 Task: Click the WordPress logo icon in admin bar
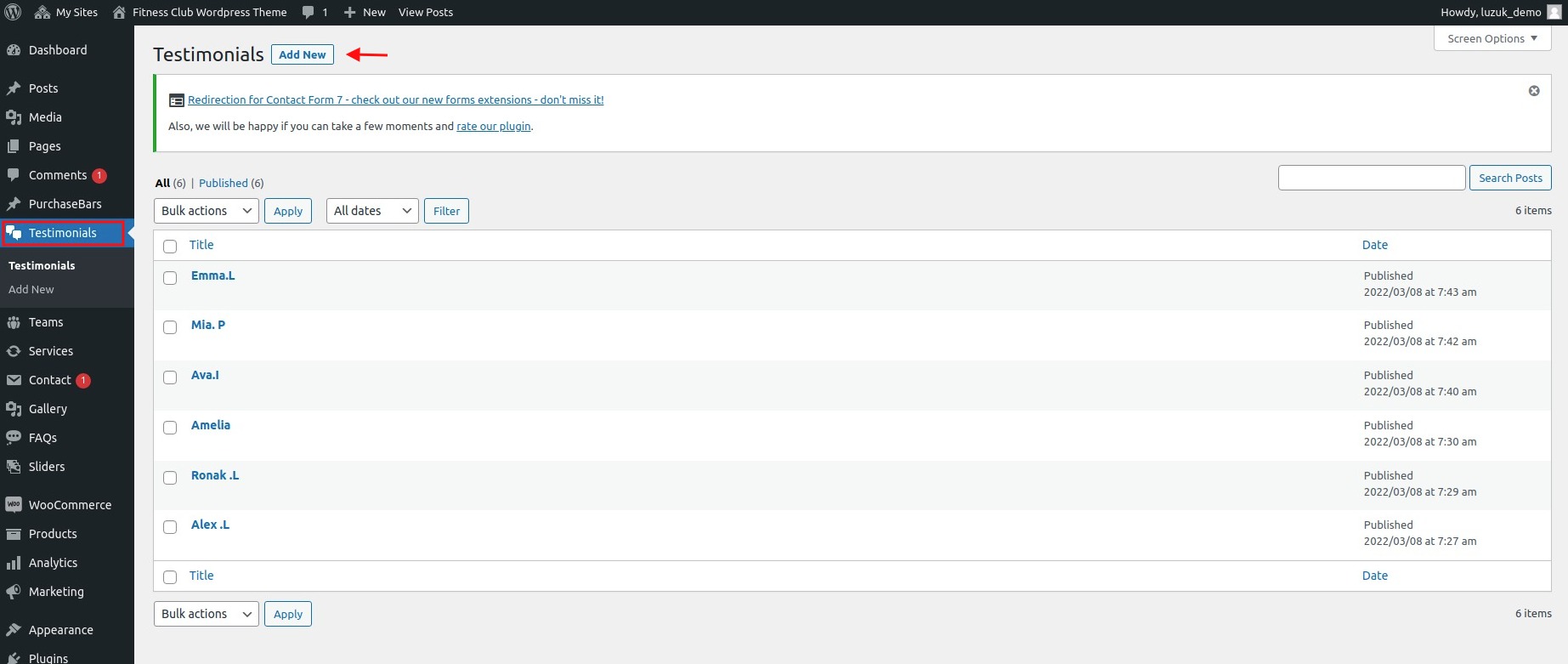click(13, 12)
